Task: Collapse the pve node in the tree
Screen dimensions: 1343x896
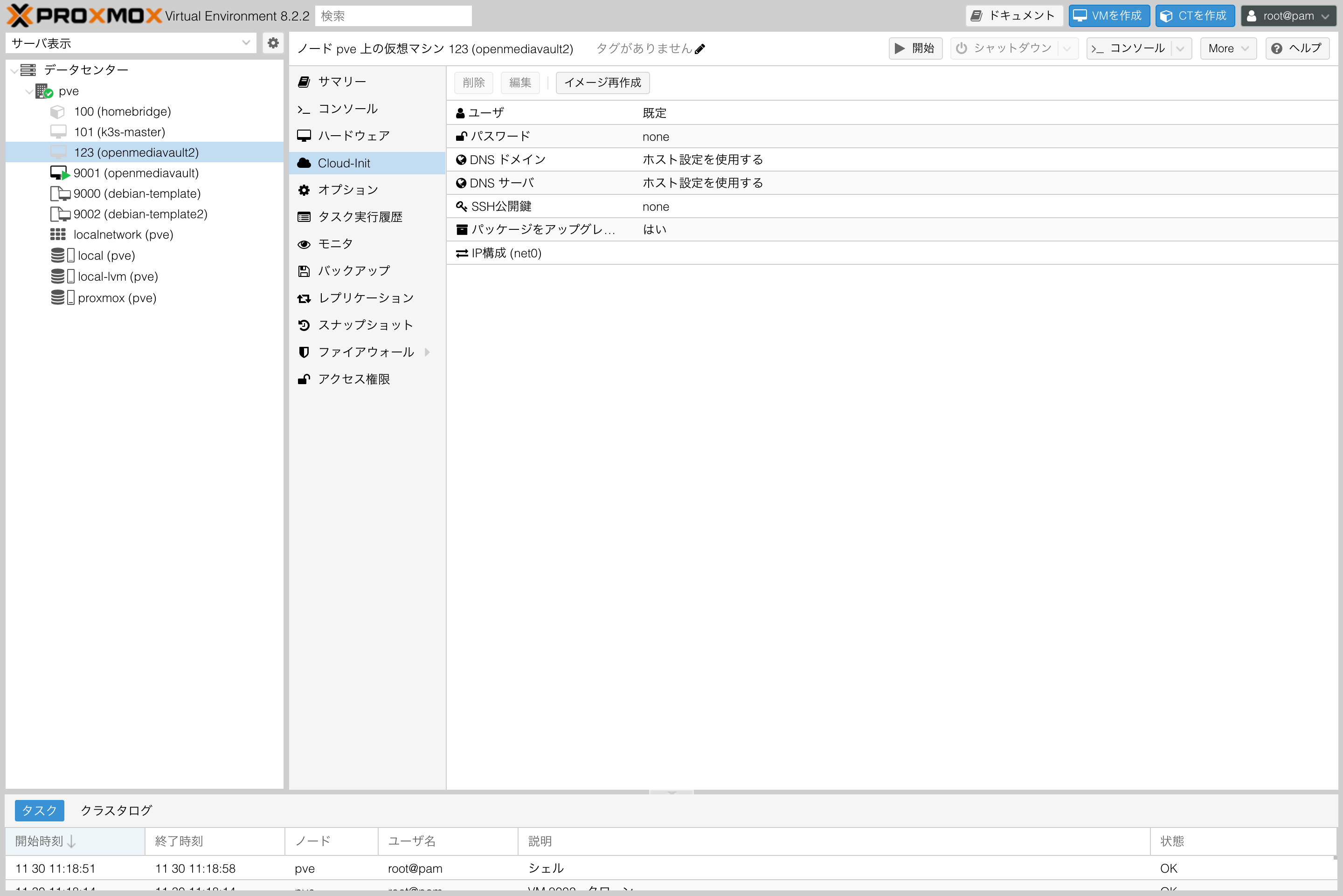Action: click(28, 91)
